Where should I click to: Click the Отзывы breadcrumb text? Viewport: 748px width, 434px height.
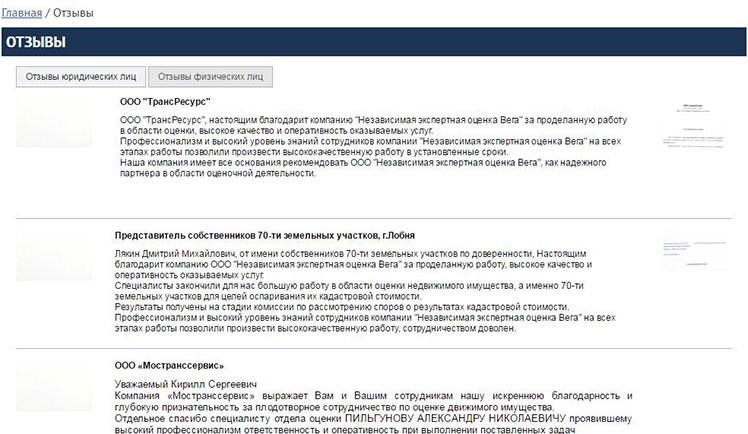pyautogui.click(x=73, y=13)
